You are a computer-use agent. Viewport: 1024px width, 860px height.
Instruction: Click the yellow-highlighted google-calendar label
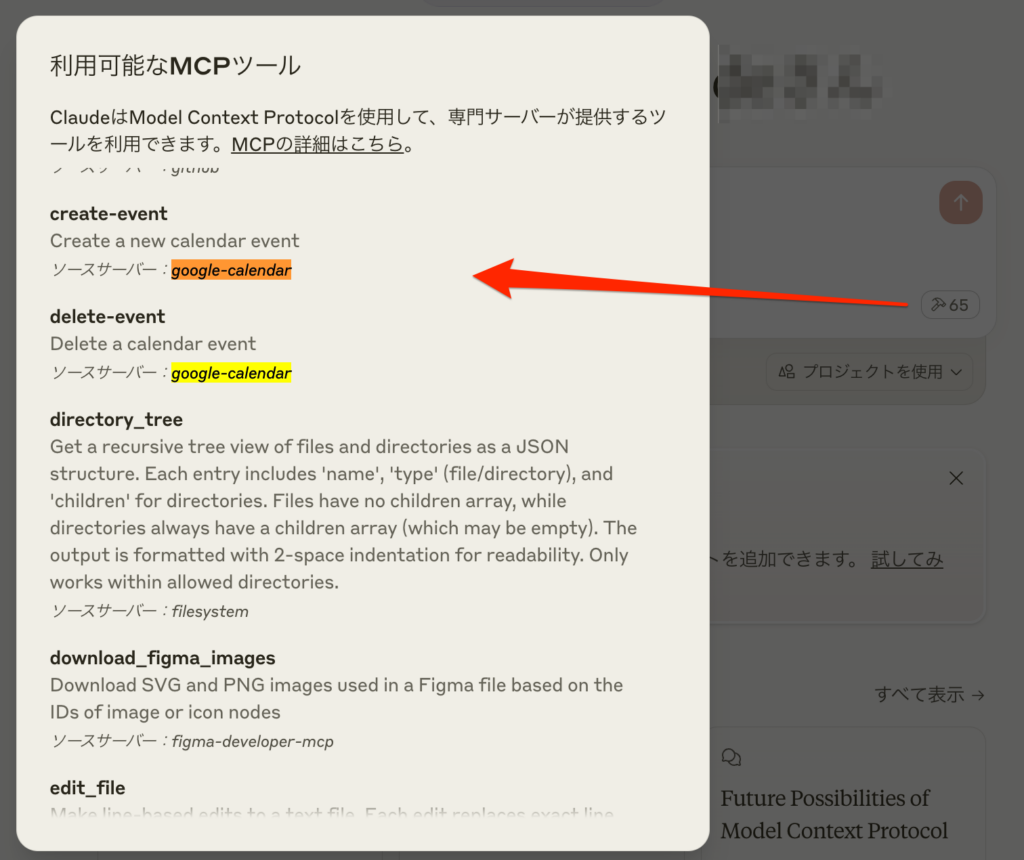point(231,373)
